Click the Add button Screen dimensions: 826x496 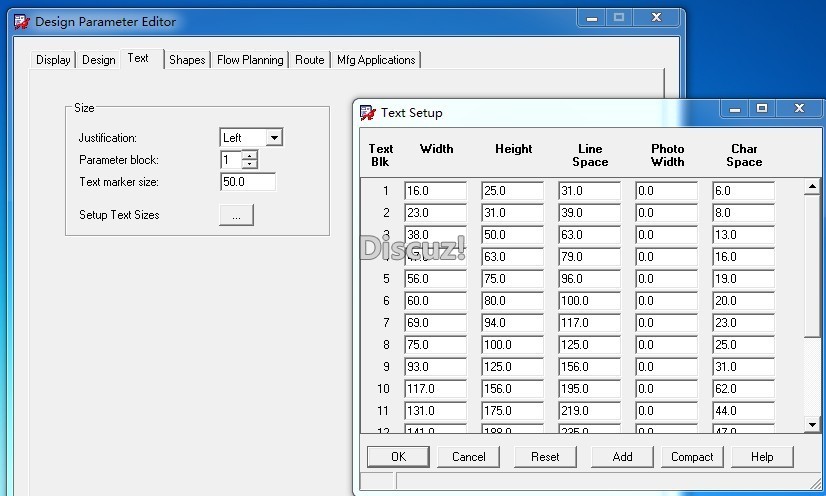click(622, 457)
